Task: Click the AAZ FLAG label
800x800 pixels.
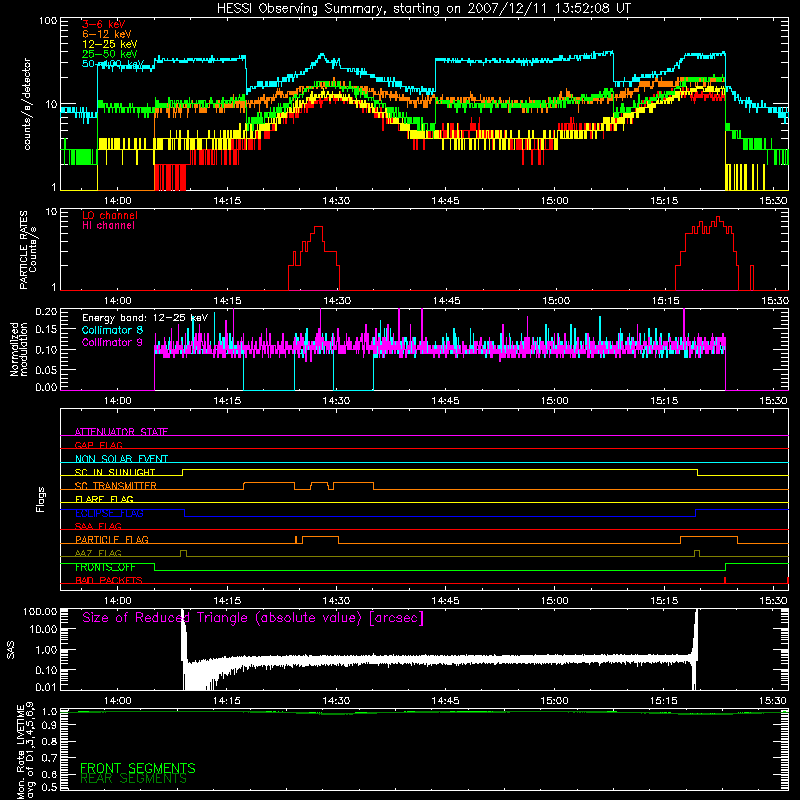Action: pos(98,553)
